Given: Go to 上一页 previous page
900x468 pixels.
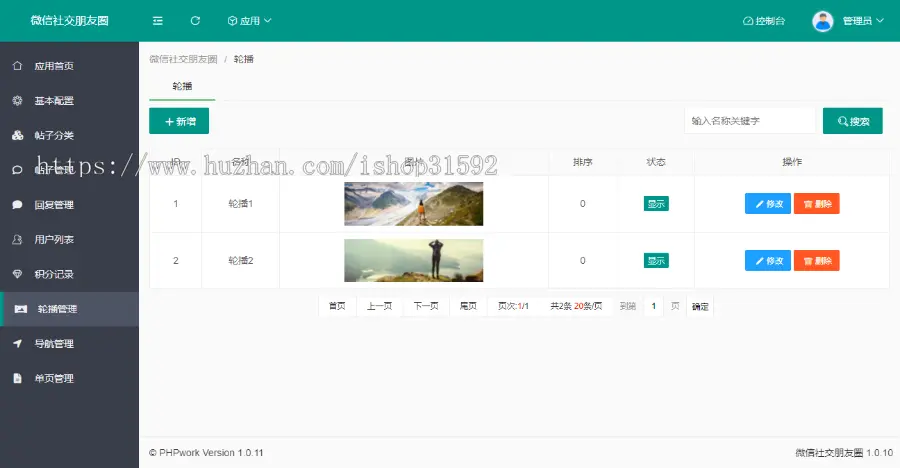Looking at the screenshot, I should click(x=379, y=306).
